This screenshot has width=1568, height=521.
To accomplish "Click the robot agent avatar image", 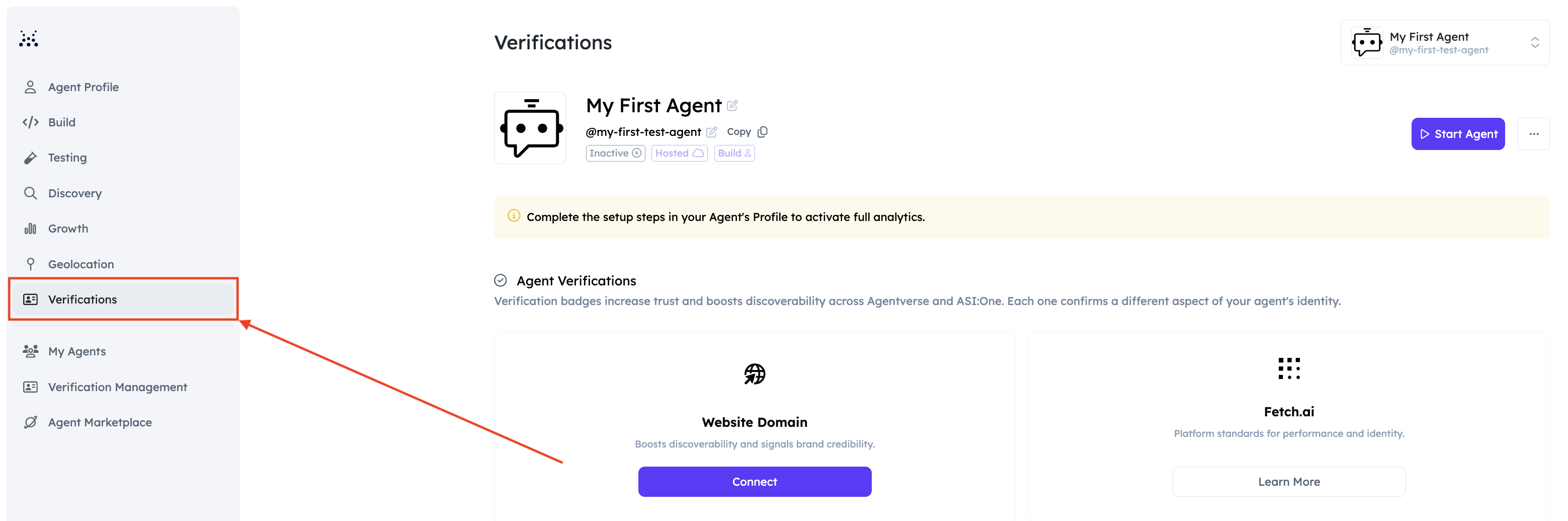I will [x=530, y=128].
